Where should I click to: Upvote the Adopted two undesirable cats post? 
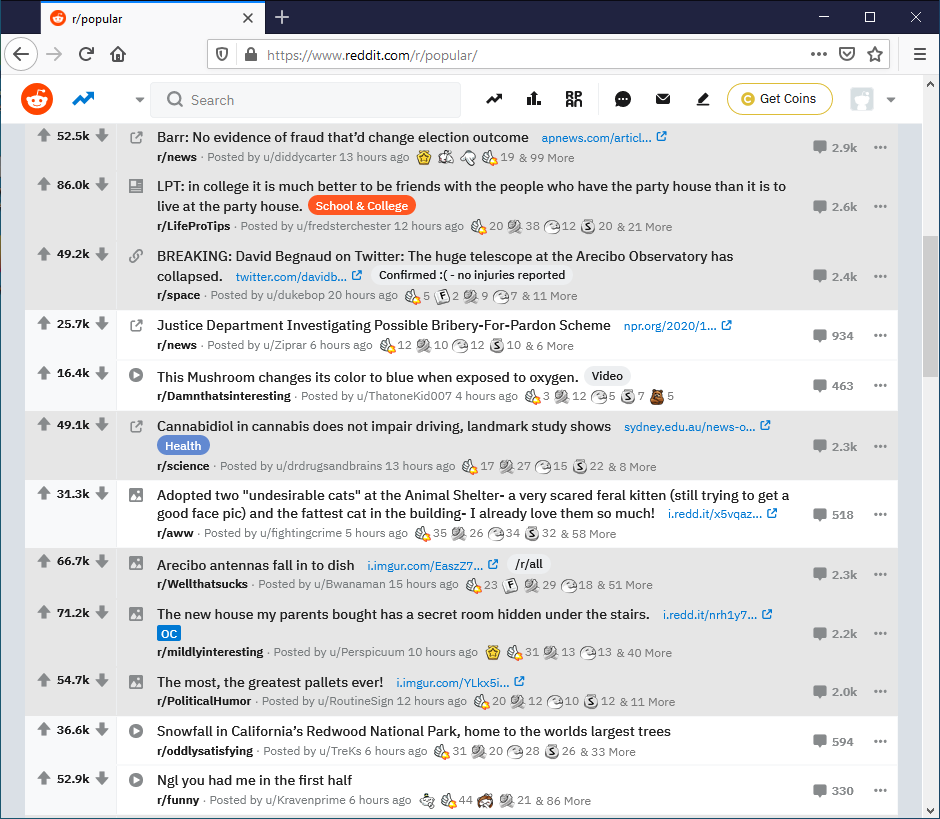pyautogui.click(x=44, y=493)
